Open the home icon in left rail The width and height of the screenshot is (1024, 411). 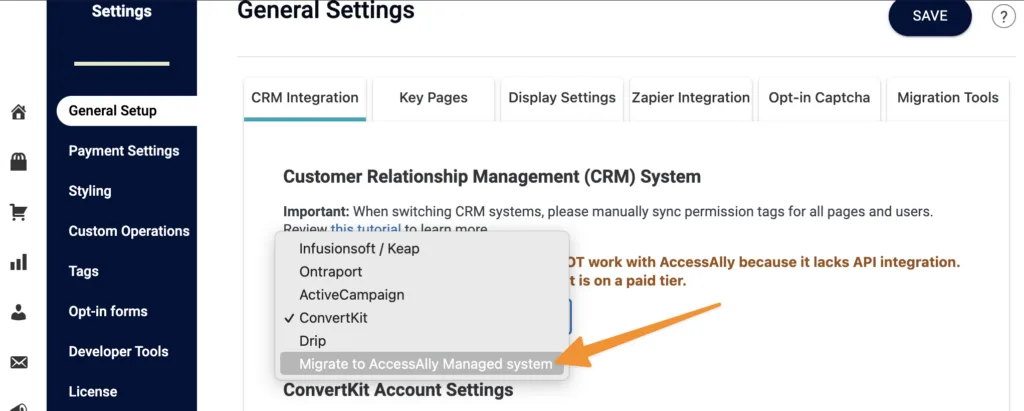click(x=19, y=112)
